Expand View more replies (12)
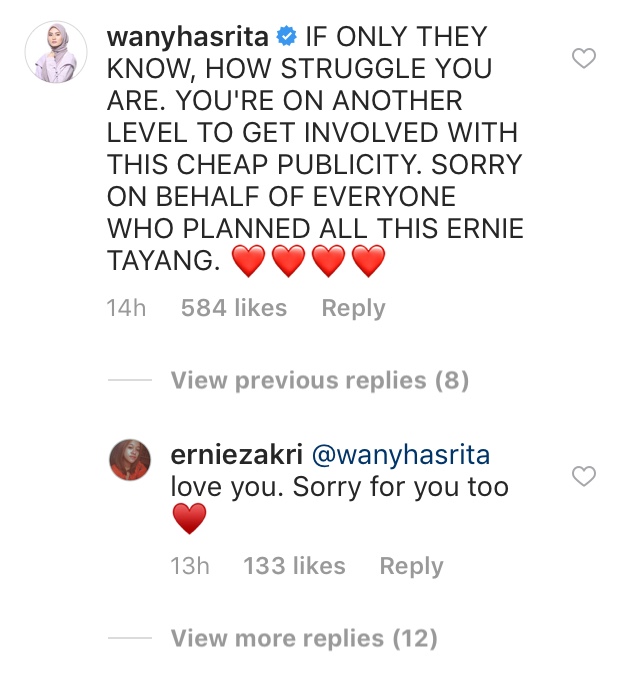The width and height of the screenshot is (640, 681). click(304, 638)
